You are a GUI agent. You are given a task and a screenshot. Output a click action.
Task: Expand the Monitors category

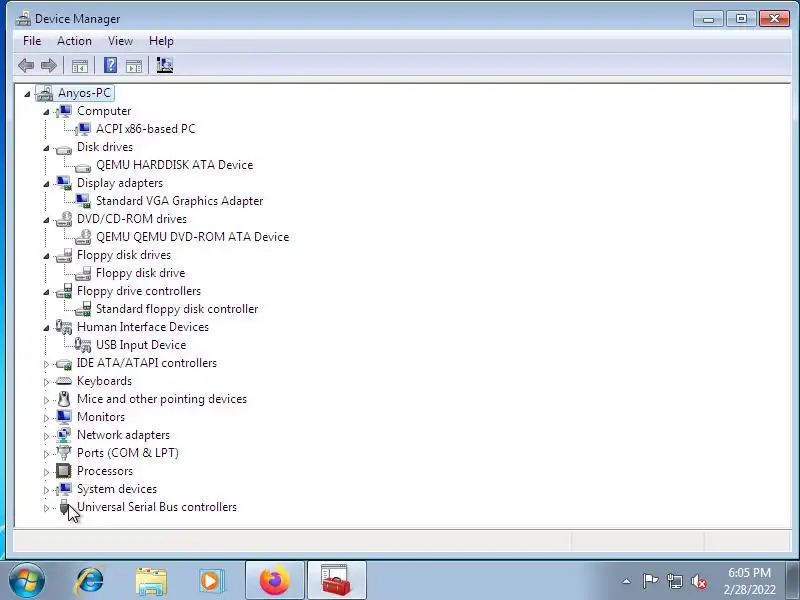pos(46,418)
